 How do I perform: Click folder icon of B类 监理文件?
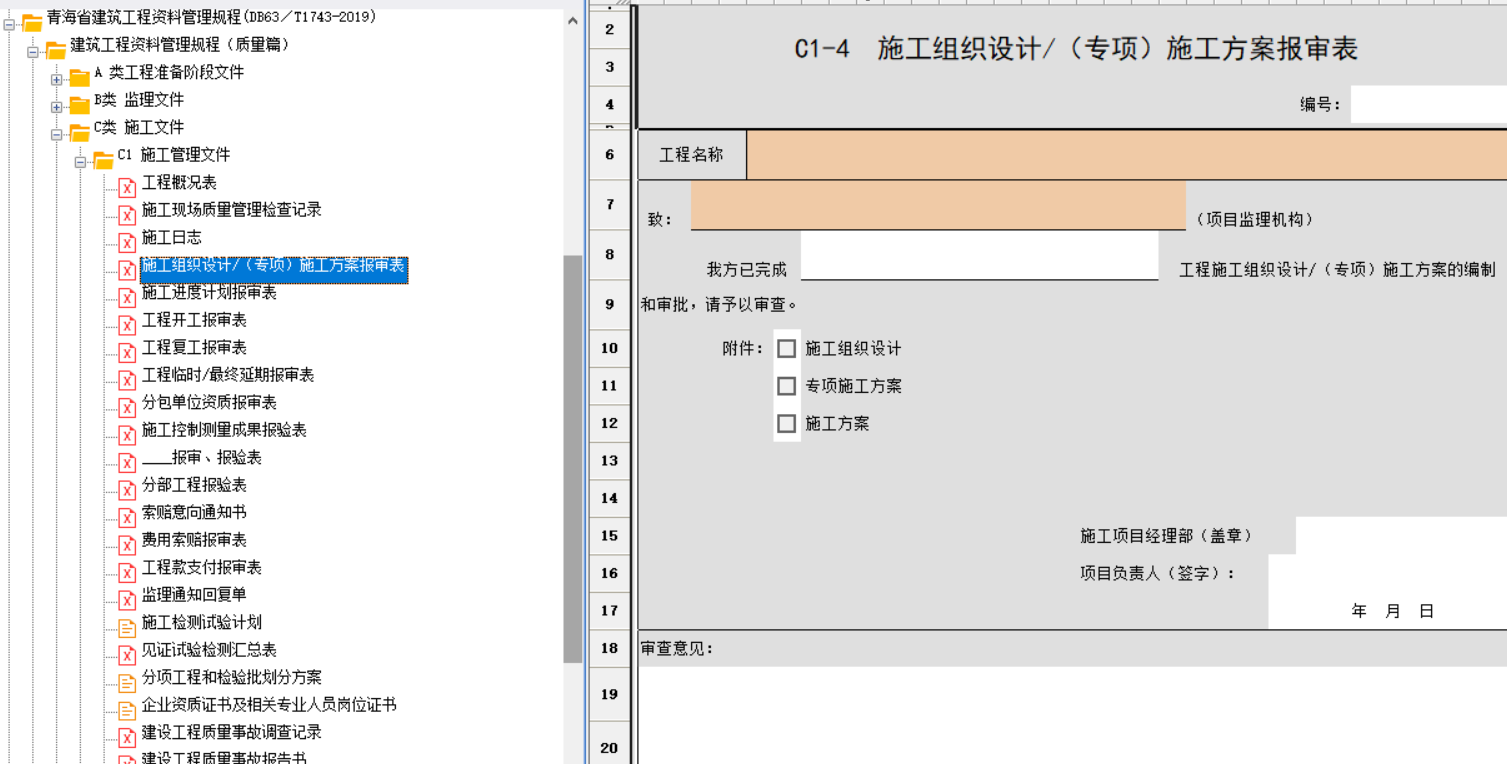point(80,104)
